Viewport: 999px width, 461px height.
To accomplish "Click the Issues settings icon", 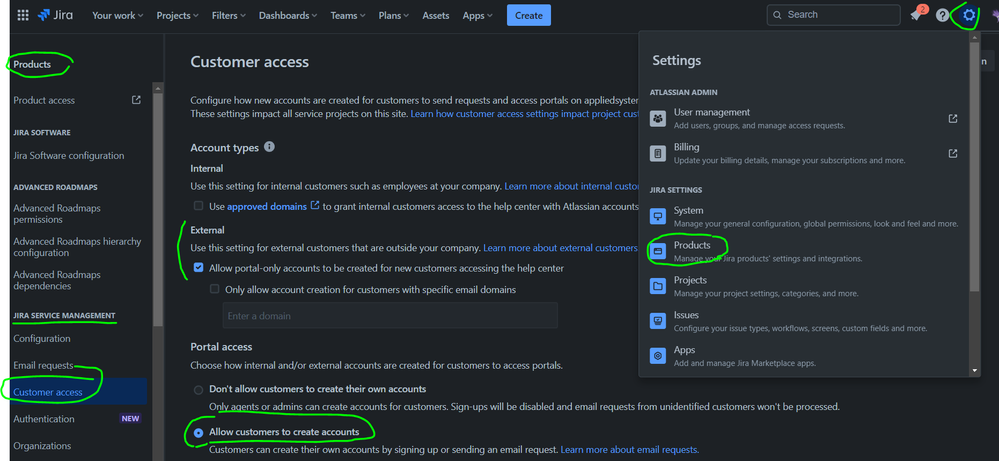I will (x=658, y=321).
